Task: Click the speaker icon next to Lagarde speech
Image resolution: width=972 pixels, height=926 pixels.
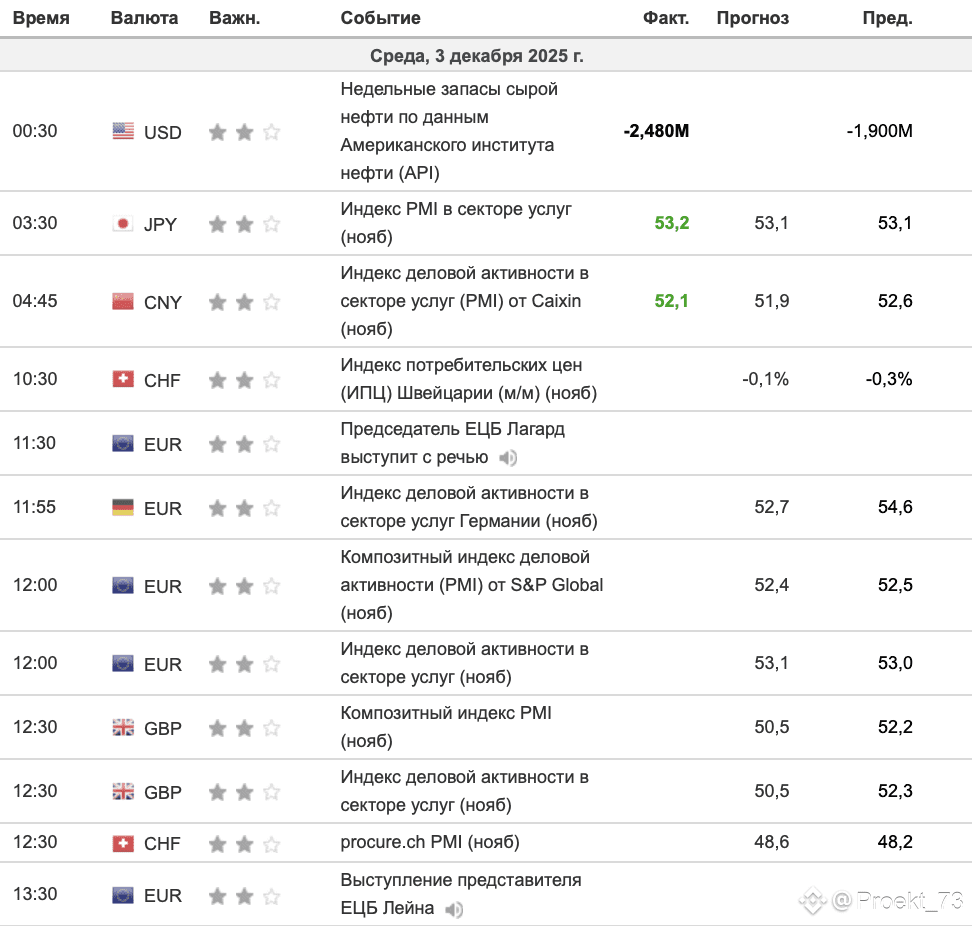Action: (x=508, y=458)
